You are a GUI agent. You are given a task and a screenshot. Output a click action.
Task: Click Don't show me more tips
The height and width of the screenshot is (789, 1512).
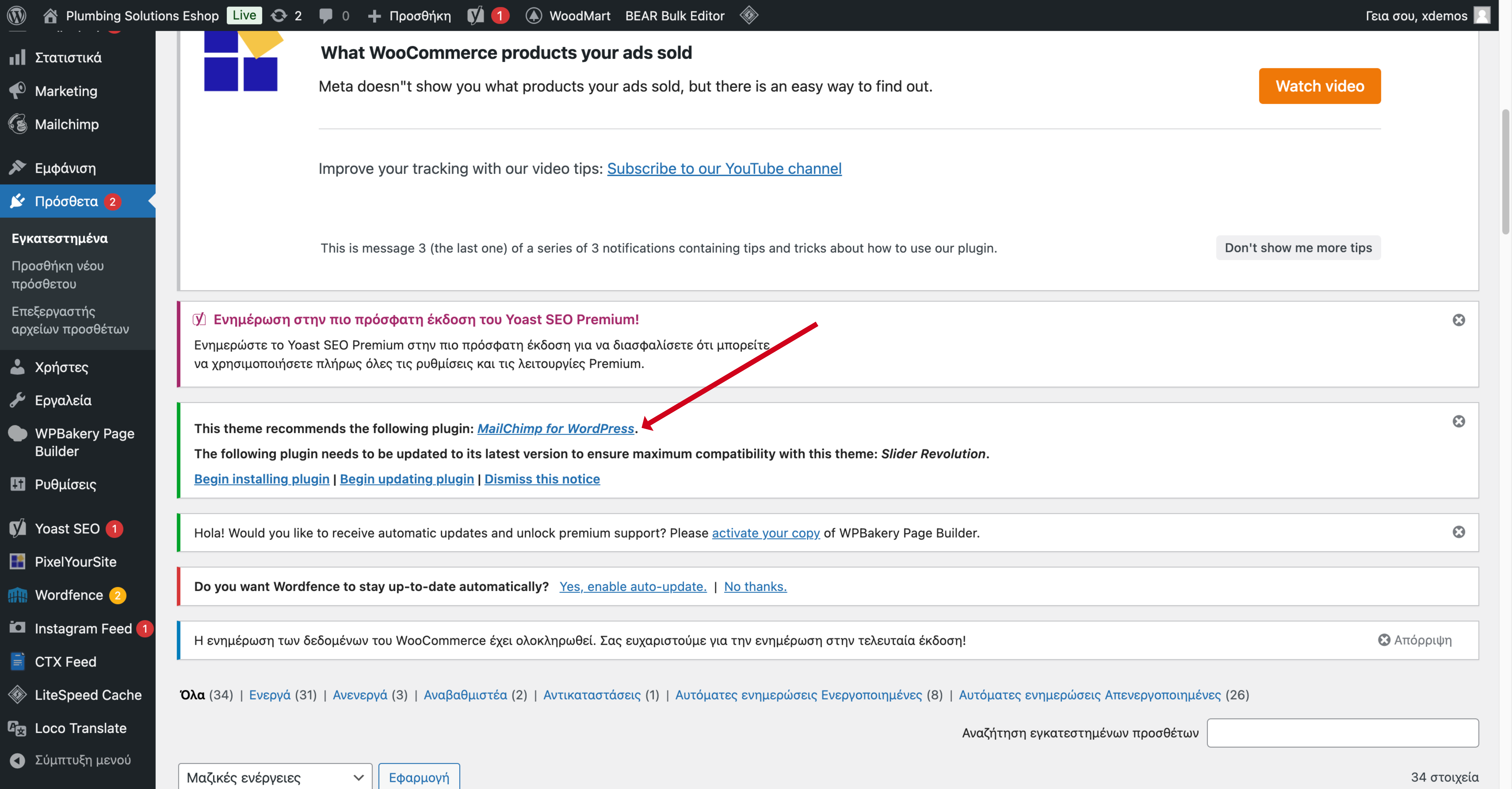(x=1298, y=248)
